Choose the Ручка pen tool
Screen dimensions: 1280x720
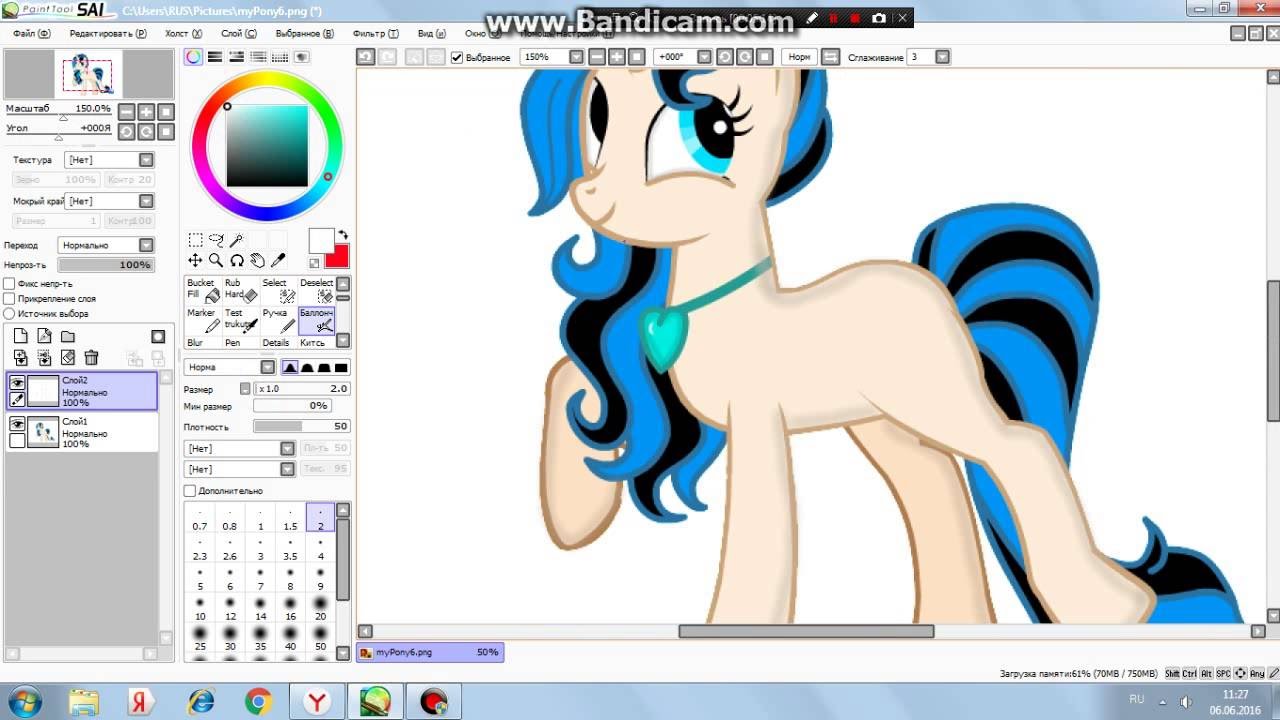[279, 320]
